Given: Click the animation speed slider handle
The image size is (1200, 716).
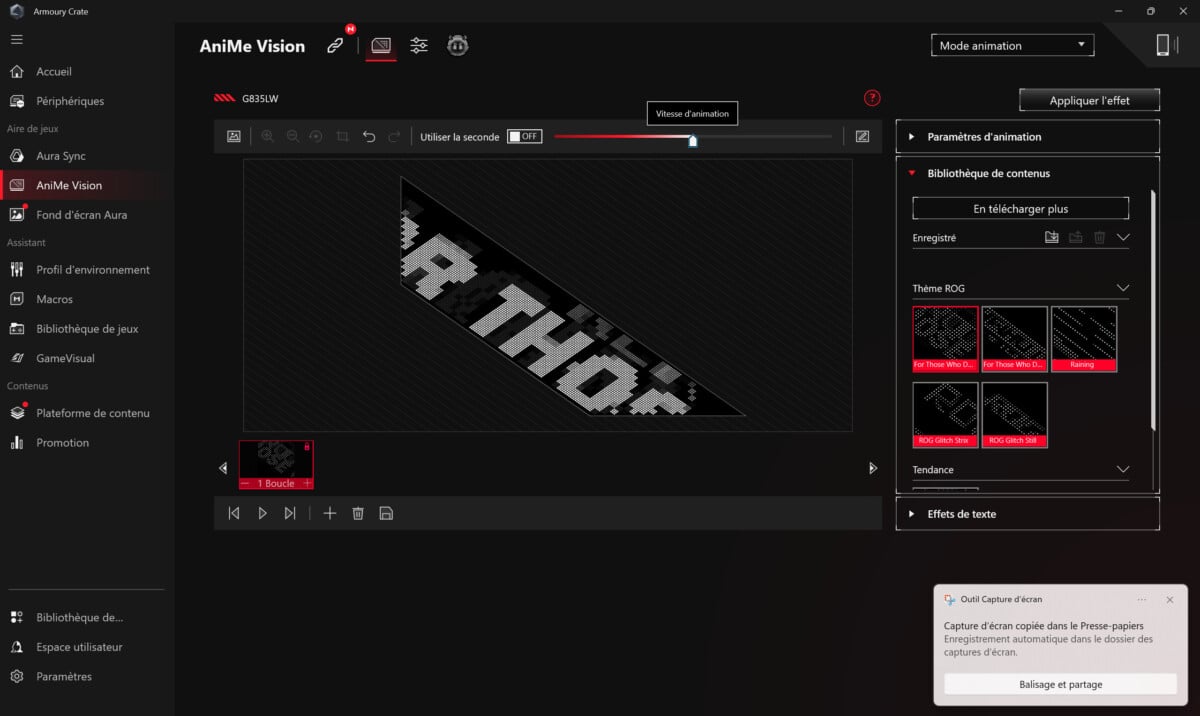Looking at the screenshot, I should coord(693,140).
